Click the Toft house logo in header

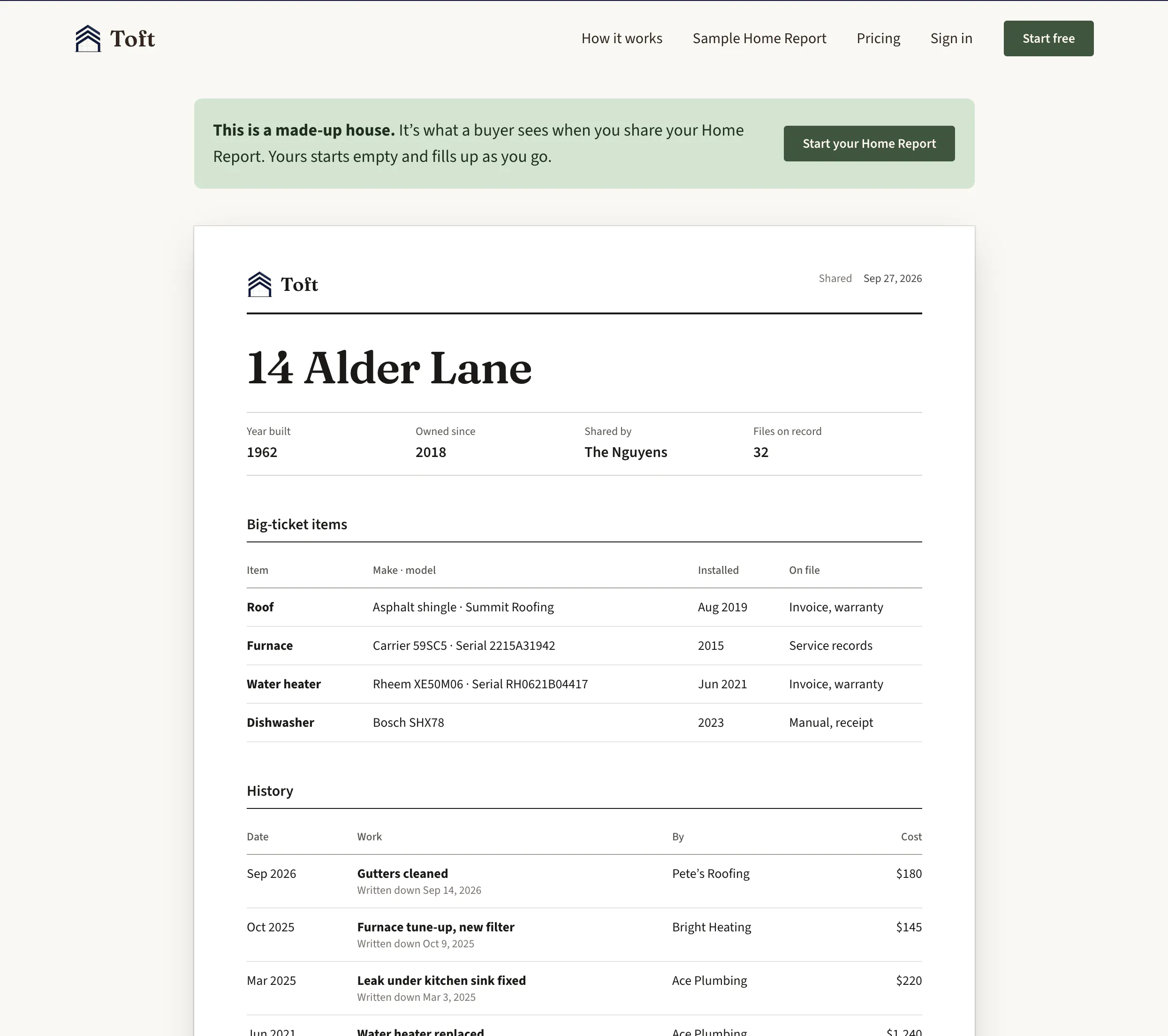coord(88,38)
